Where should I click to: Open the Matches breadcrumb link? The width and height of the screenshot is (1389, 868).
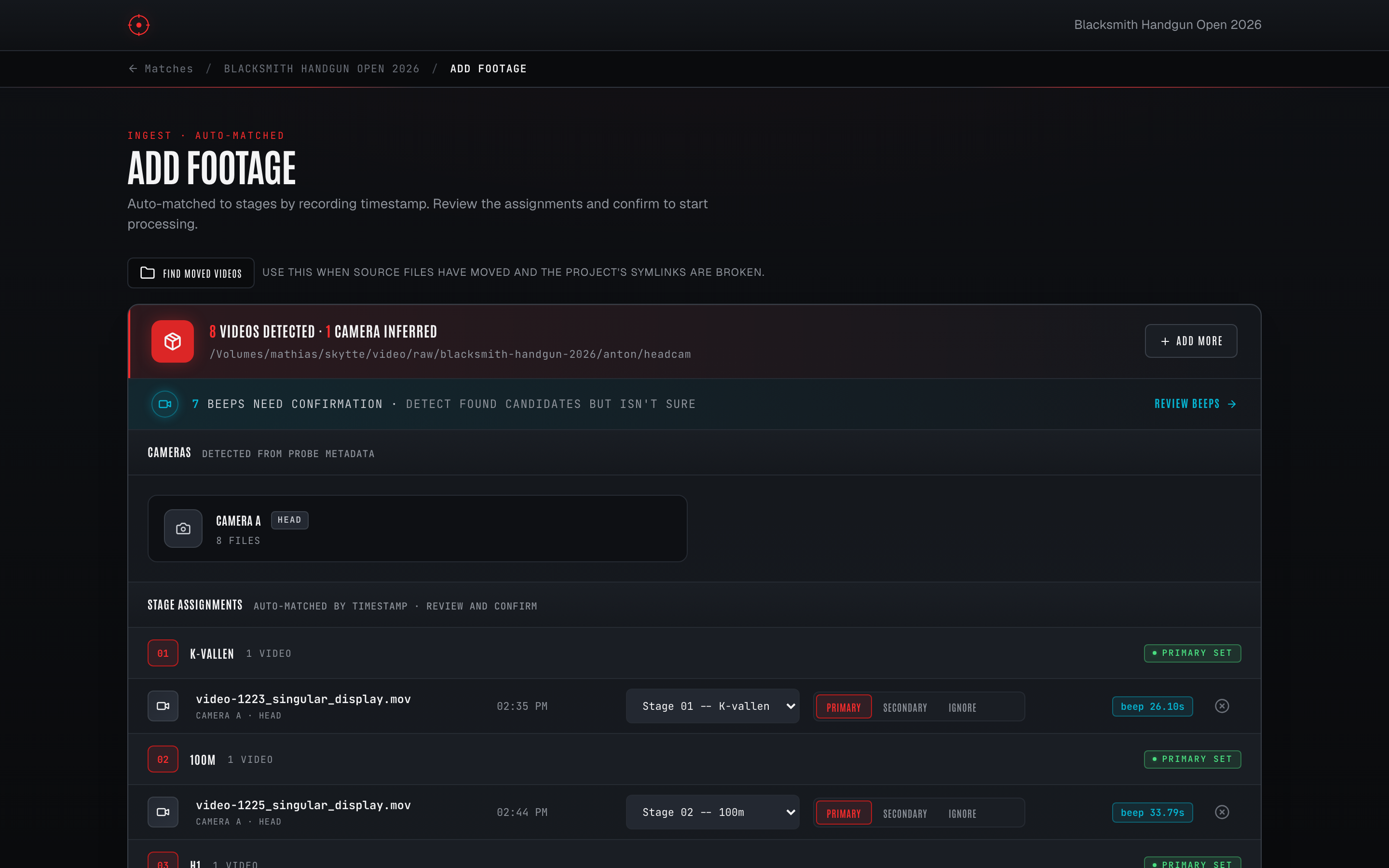[168, 68]
